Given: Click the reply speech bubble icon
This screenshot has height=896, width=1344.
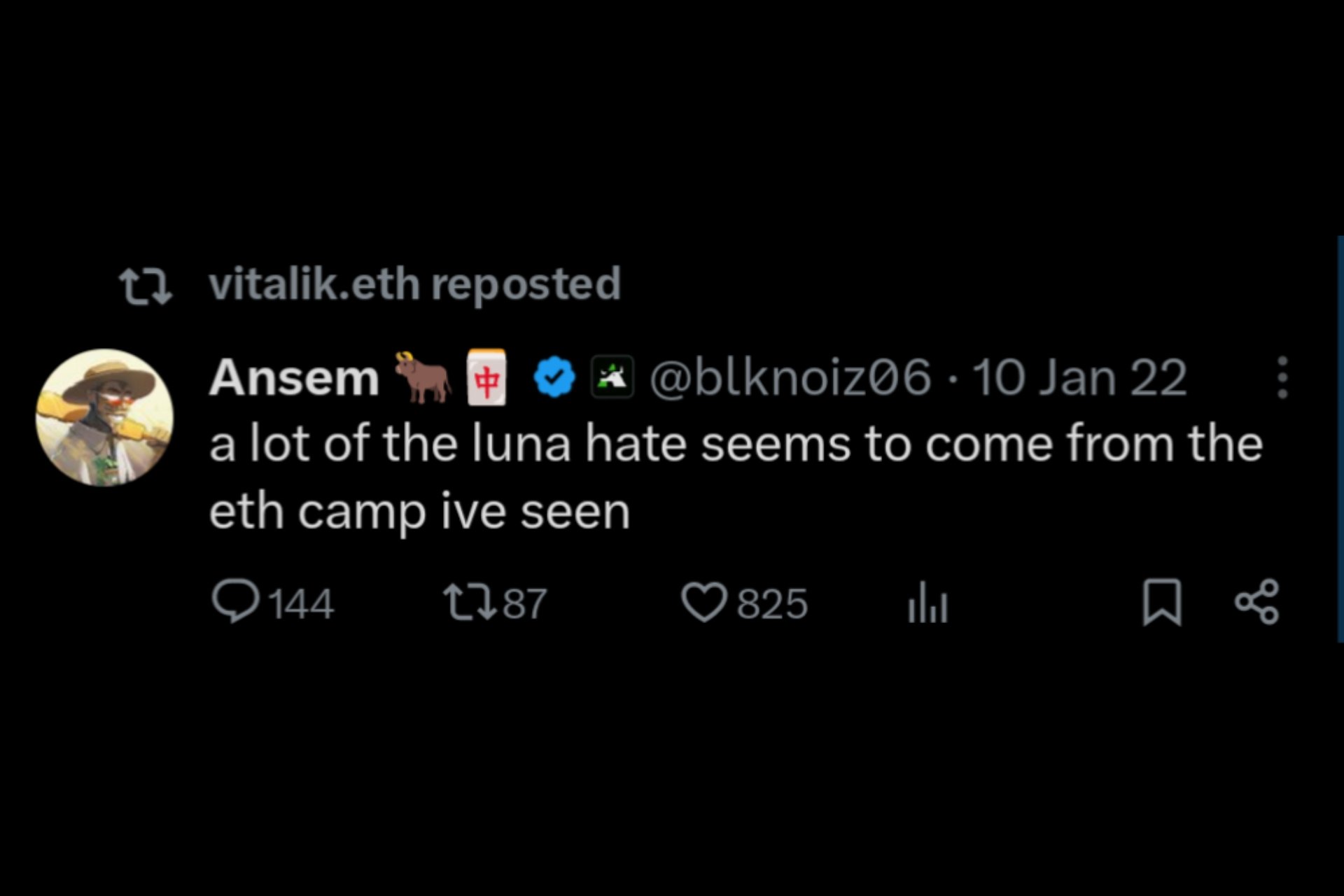Looking at the screenshot, I should (236, 601).
